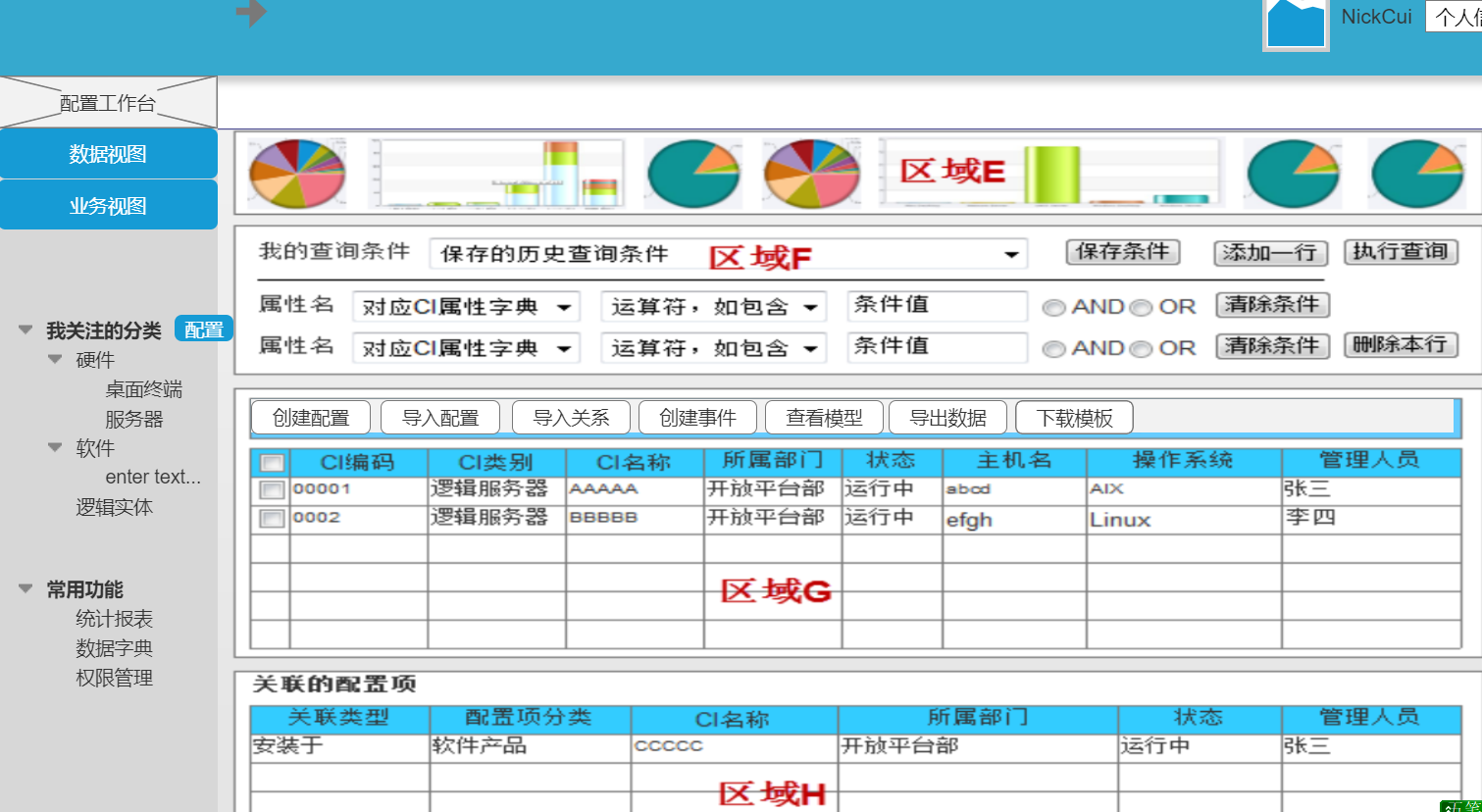The image size is (1482, 812).
Task: Click the 操作系统 column header
Action: 1184,461
